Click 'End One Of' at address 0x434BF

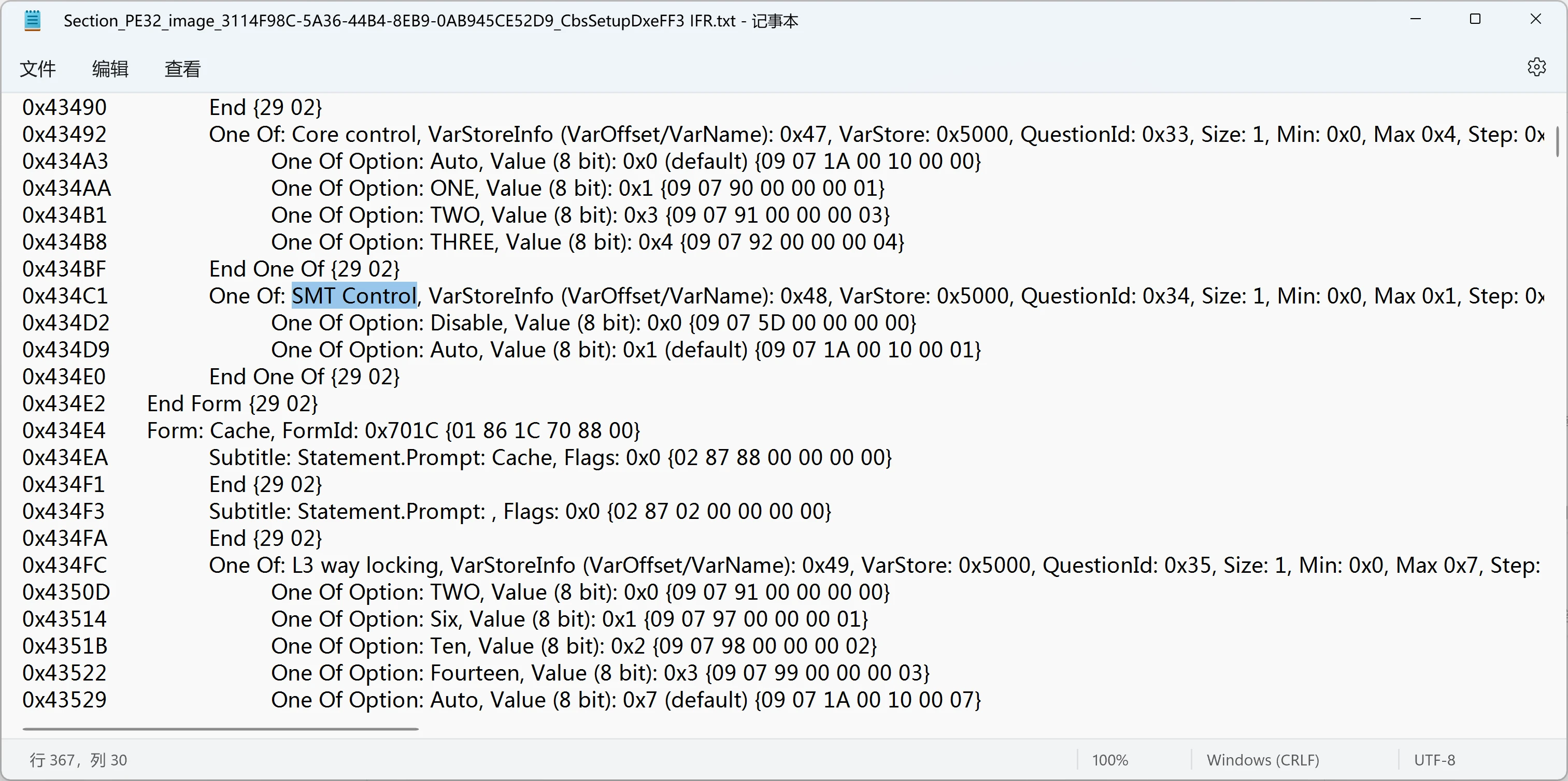pyautogui.click(x=304, y=269)
